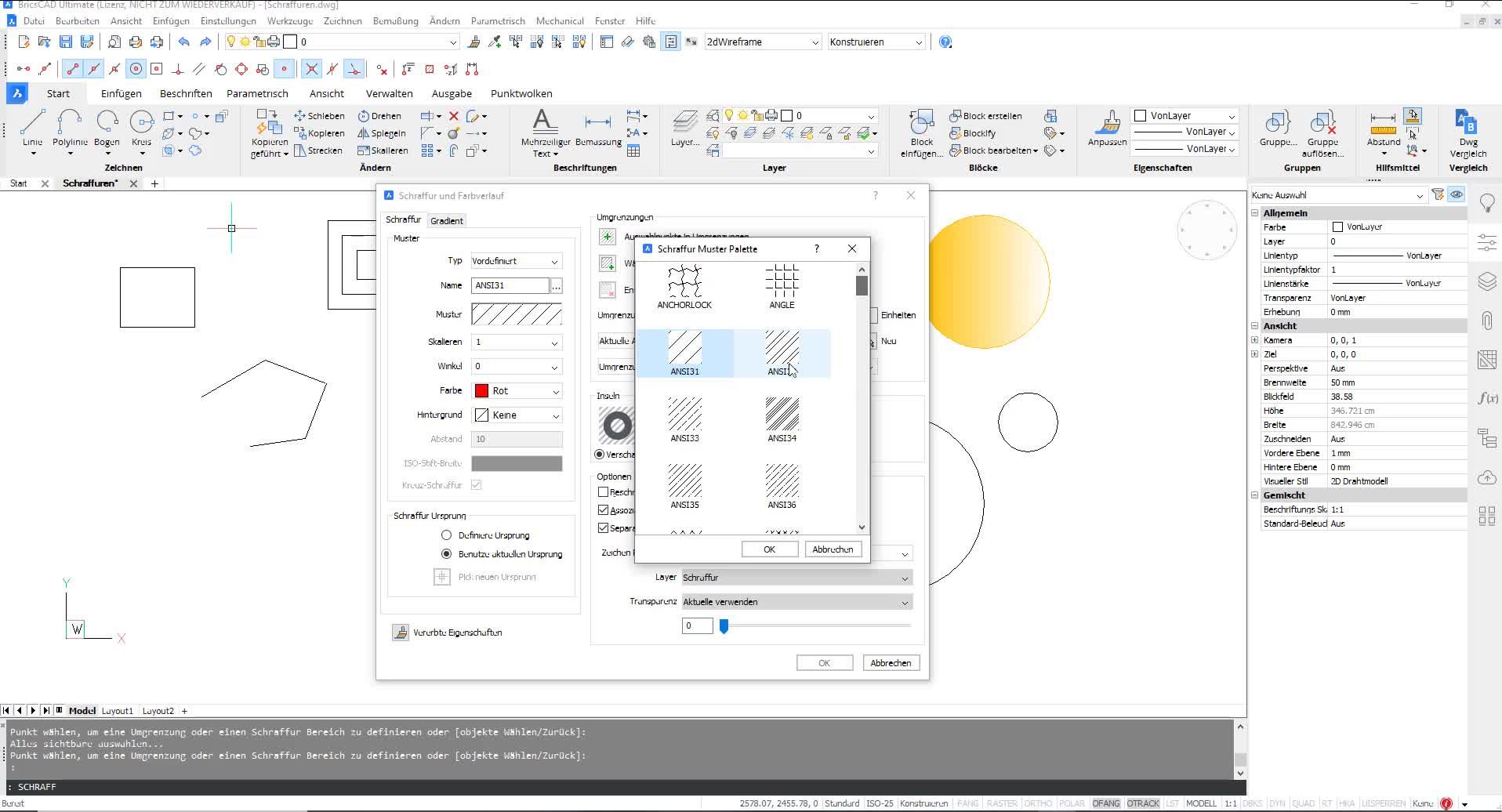Viewport: 1502px width, 812px height.
Task: Select the Bogen arc tool
Action: [x=107, y=129]
